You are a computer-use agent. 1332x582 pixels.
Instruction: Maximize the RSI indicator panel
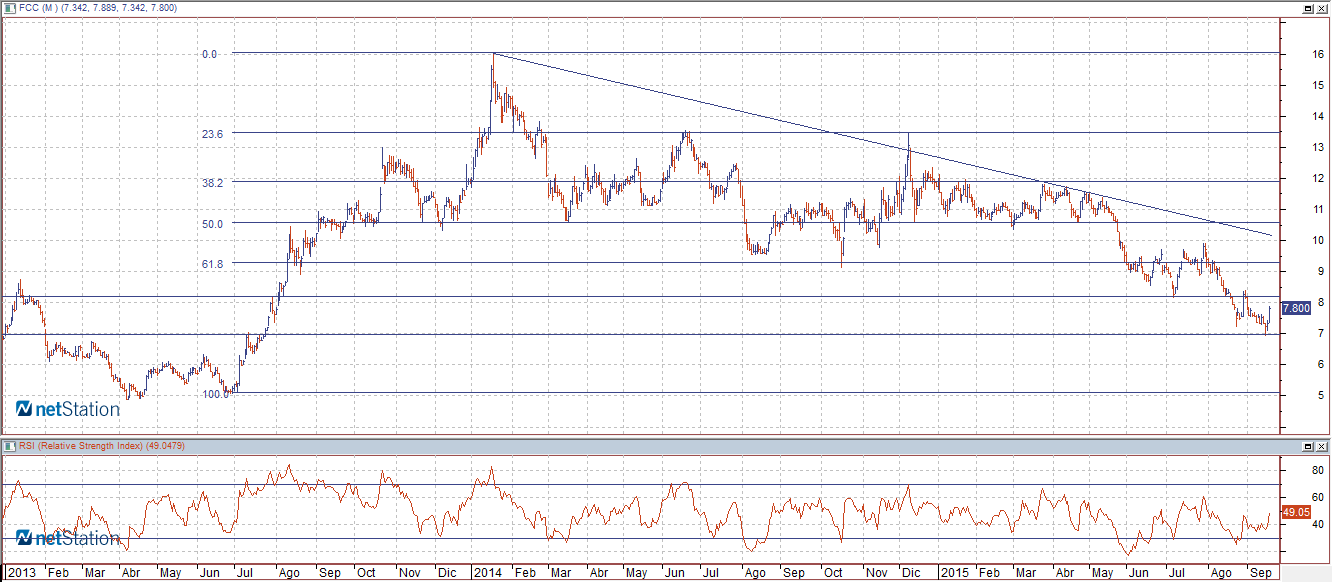point(1307,446)
